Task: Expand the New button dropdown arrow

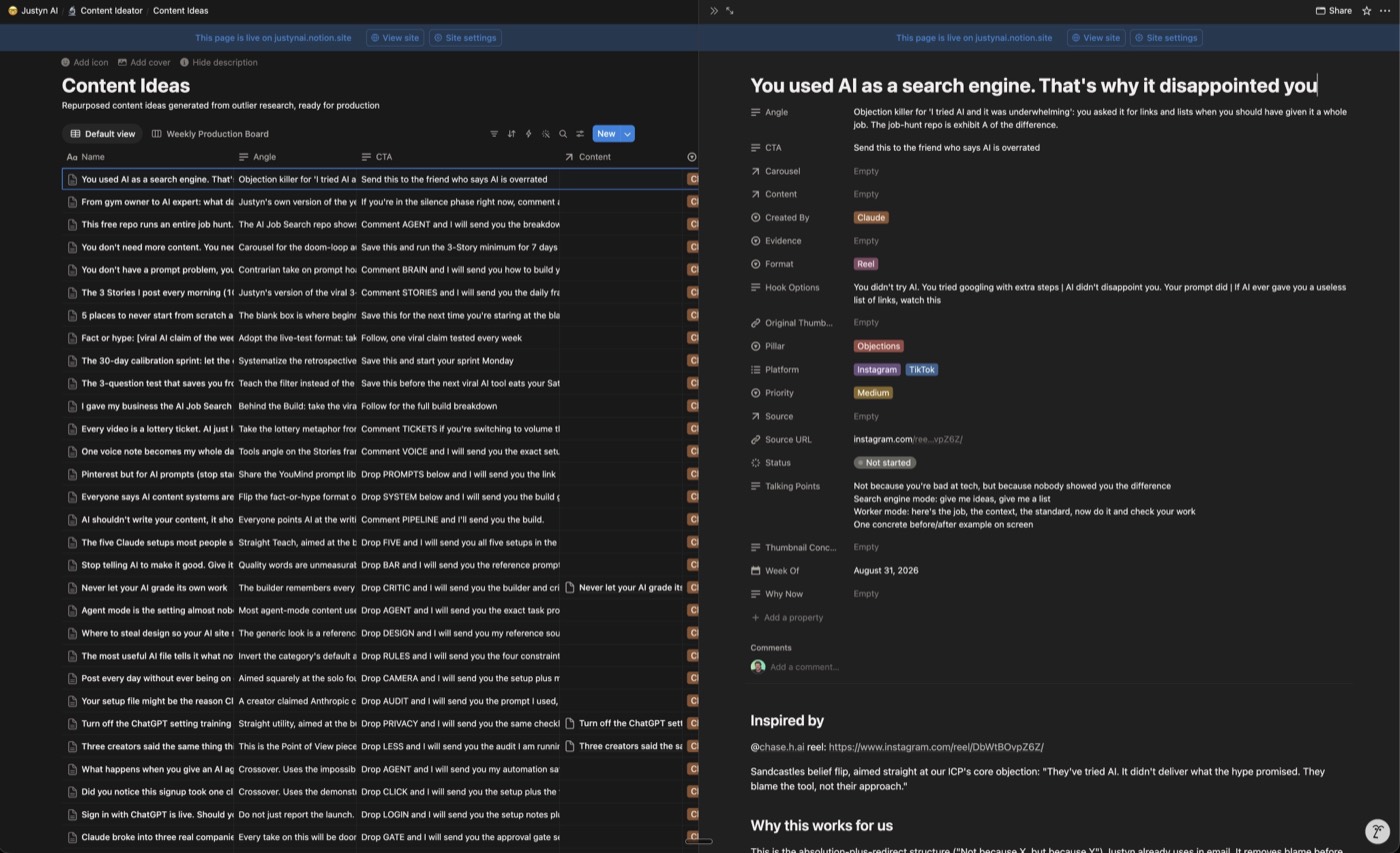Action: [628, 134]
